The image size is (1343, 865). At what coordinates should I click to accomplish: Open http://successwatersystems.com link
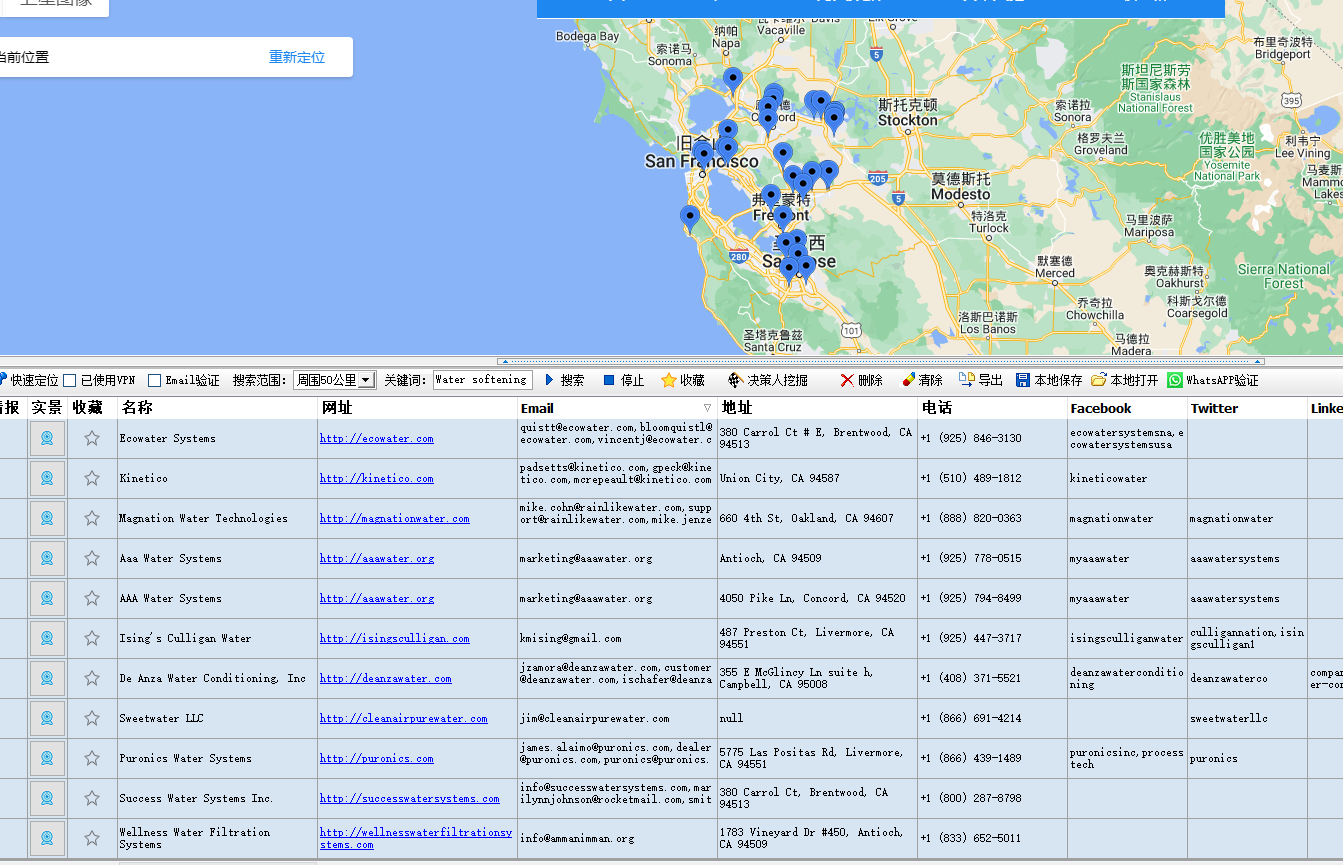point(410,798)
